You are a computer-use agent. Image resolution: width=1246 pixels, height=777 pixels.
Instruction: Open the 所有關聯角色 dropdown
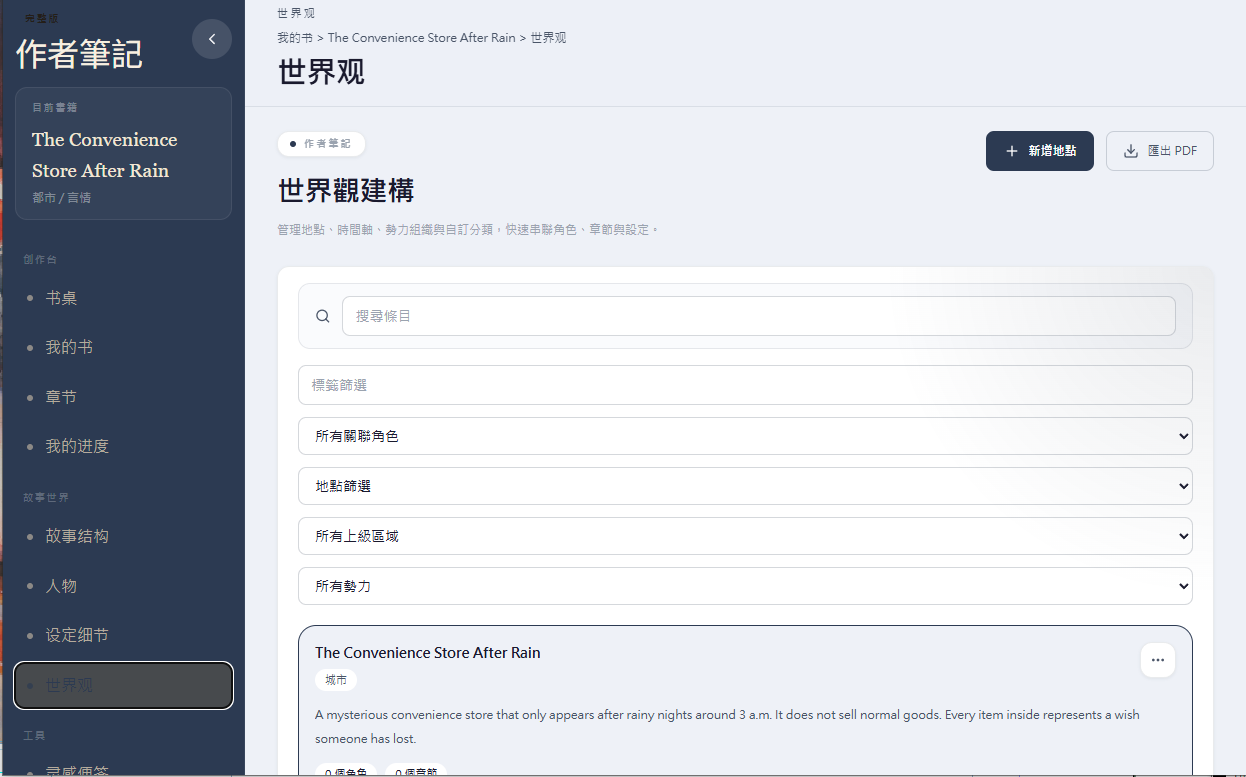click(x=745, y=436)
